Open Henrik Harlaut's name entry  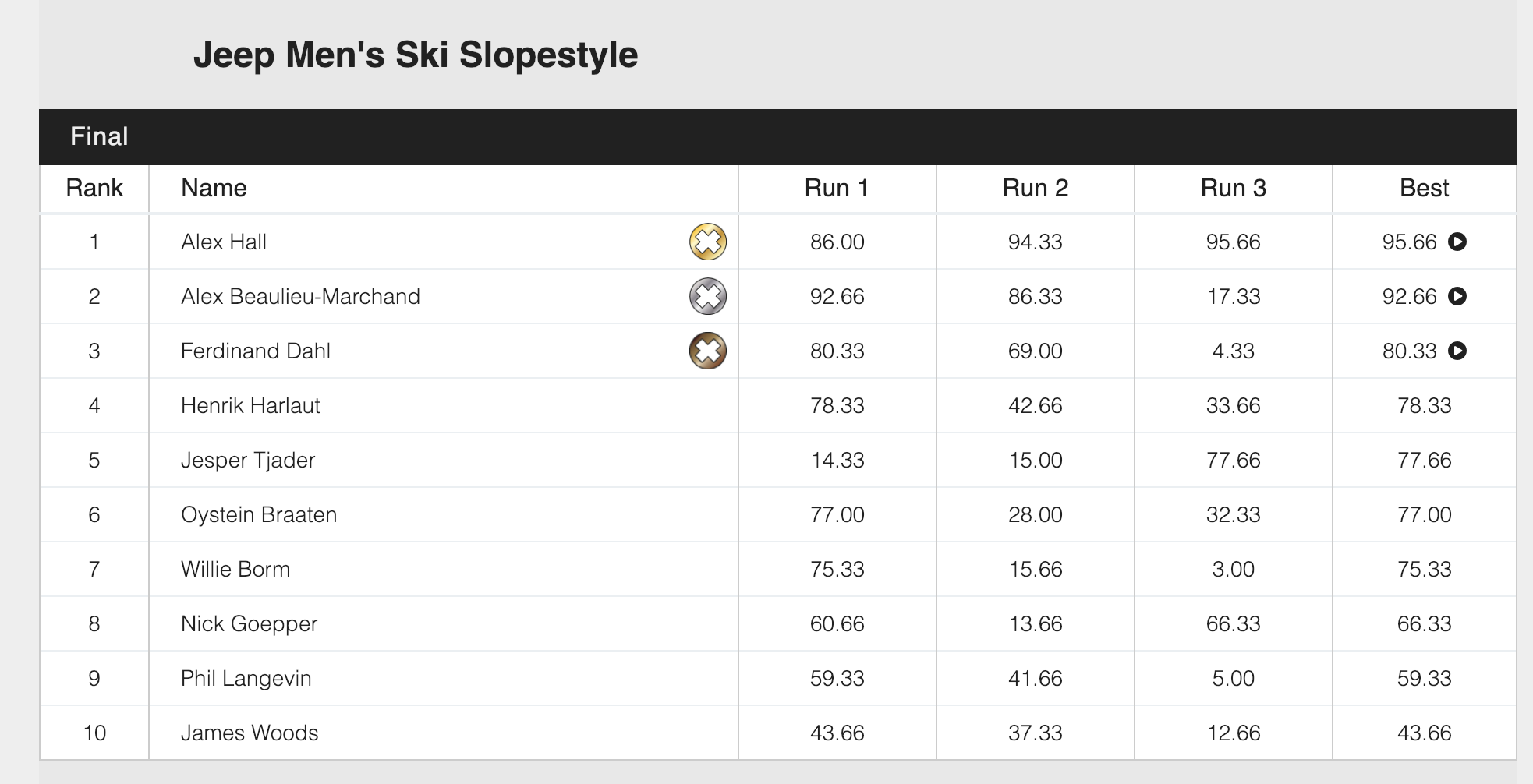tap(250, 405)
